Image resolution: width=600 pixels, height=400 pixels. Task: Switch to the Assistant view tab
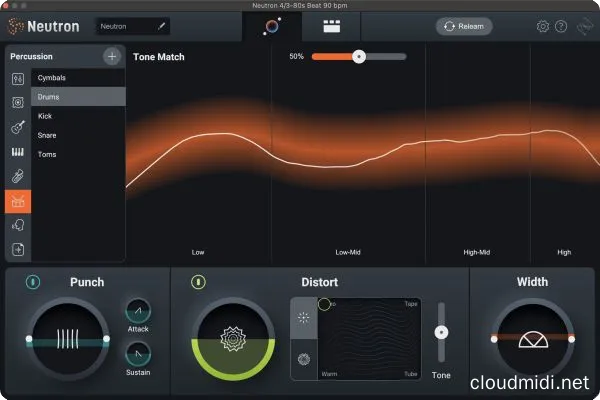tap(272, 25)
